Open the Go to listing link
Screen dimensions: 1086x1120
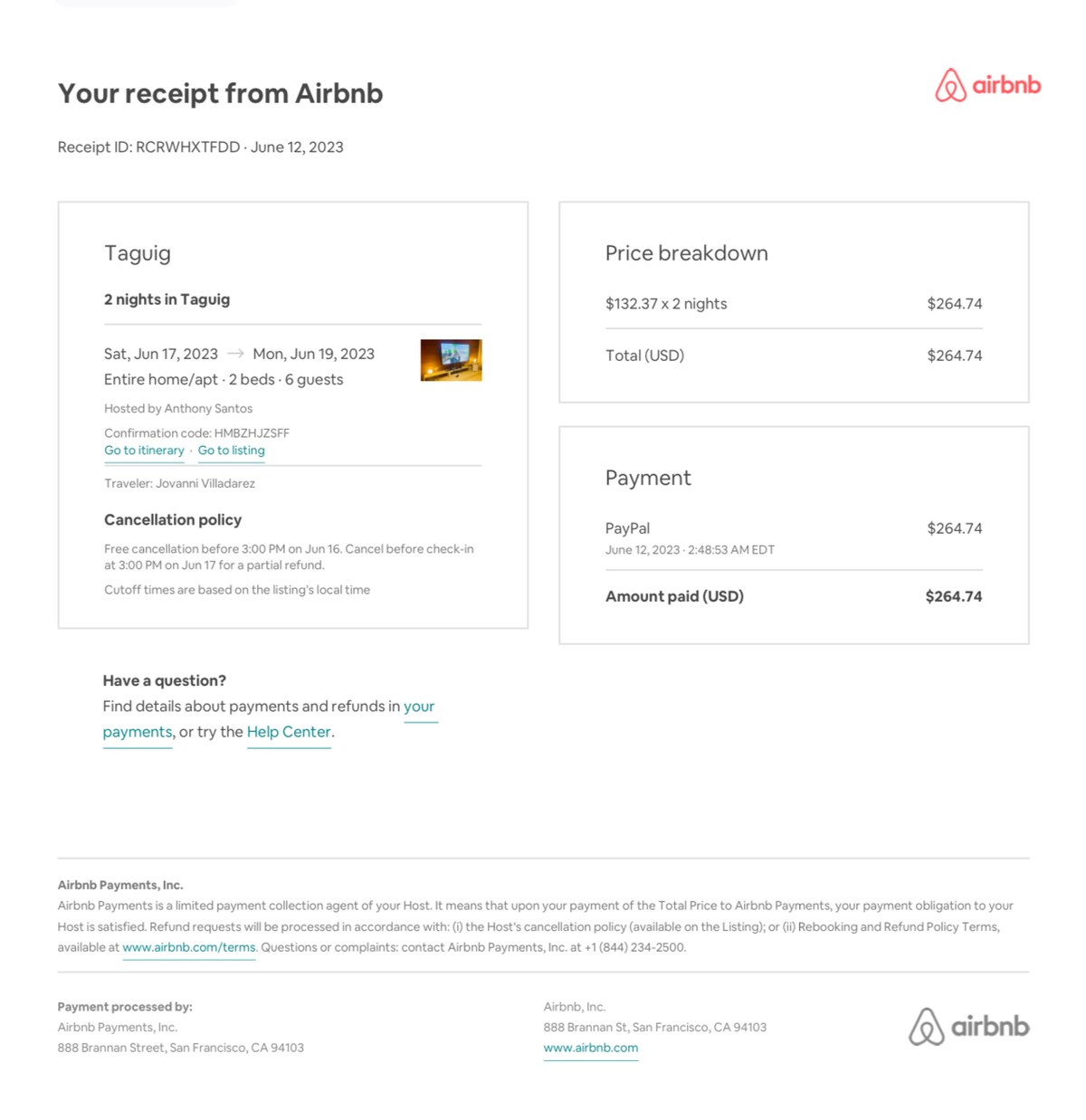[232, 451]
